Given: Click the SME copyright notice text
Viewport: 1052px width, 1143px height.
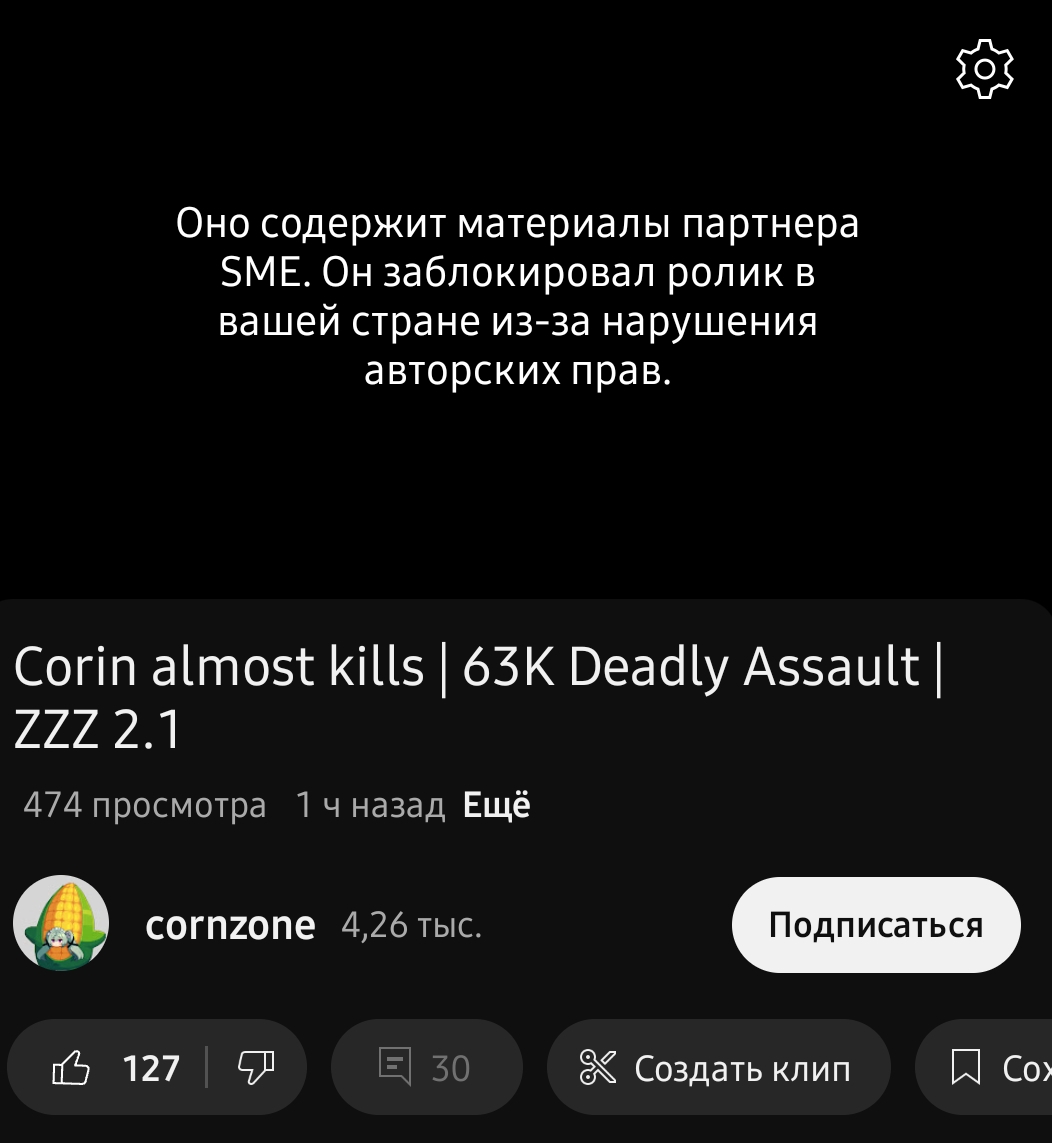Looking at the screenshot, I should tap(518, 296).
